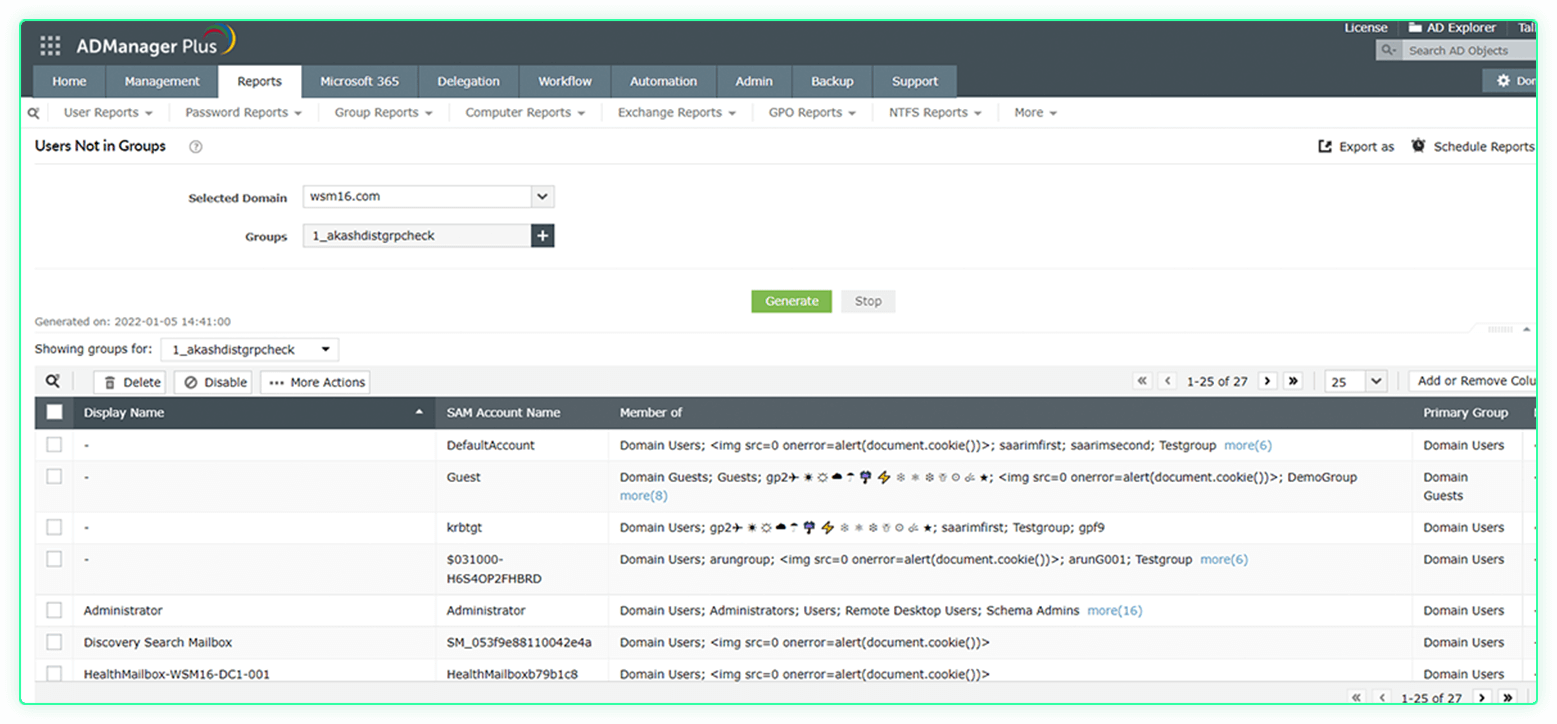Add a group with the plus button
This screenshot has width=1557, height=724.
[543, 236]
